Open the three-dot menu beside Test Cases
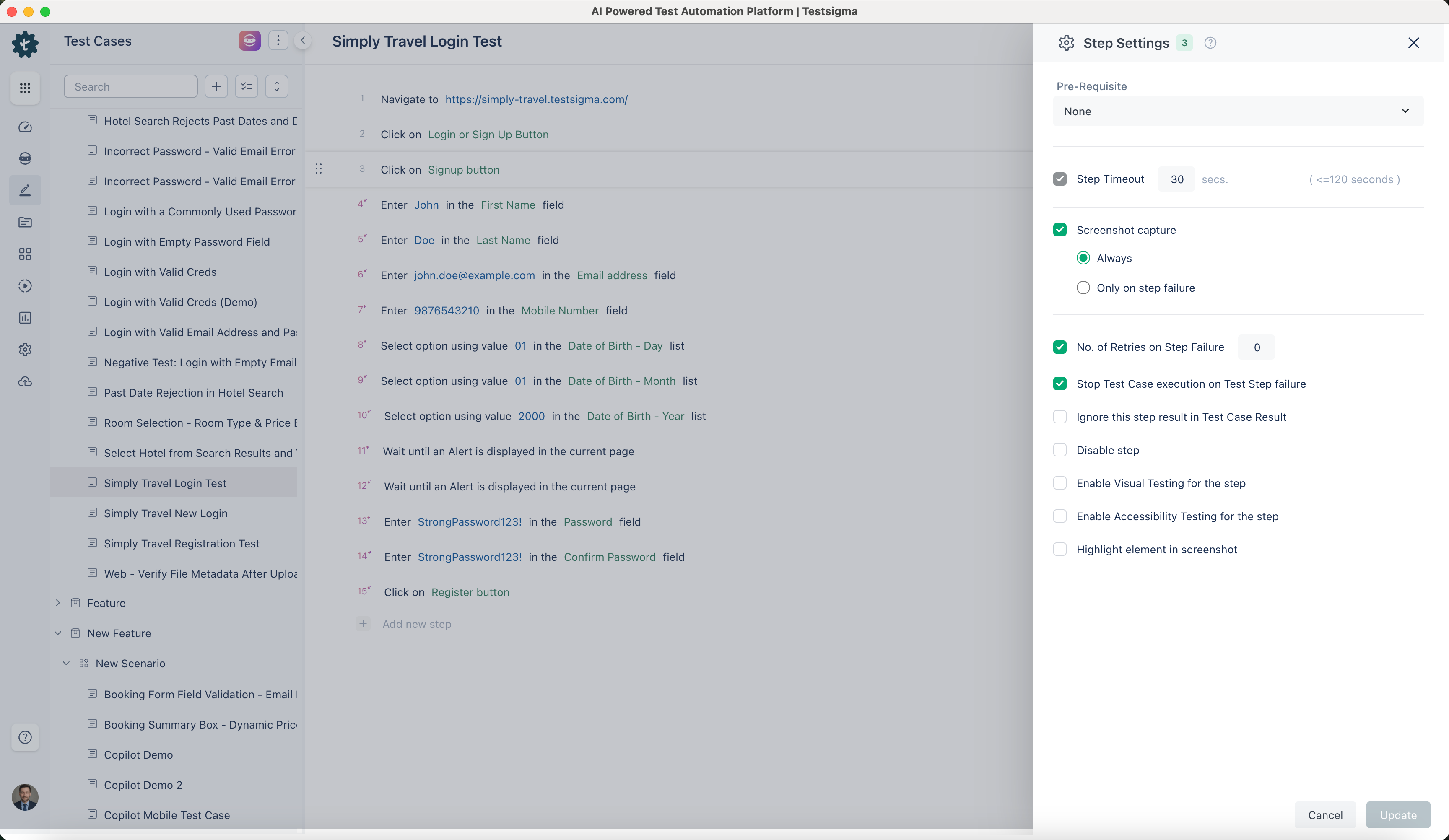 tap(278, 41)
